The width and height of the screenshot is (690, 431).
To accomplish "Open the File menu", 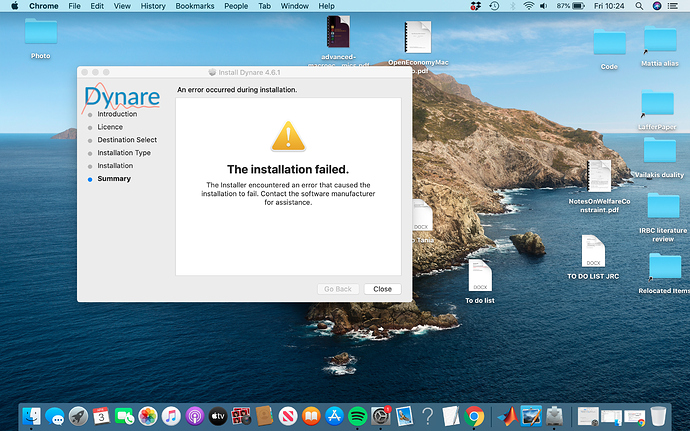I will pyautogui.click(x=74, y=6).
